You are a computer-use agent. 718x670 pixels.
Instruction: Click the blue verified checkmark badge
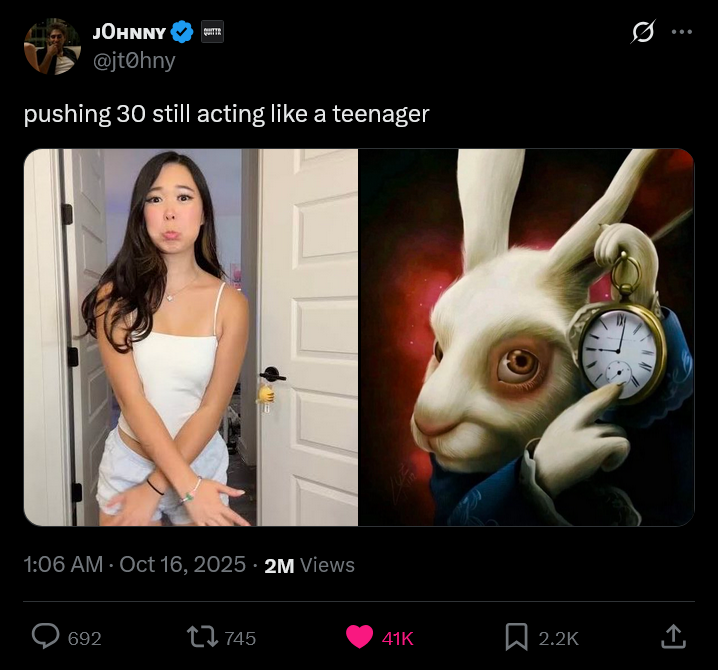click(x=182, y=32)
